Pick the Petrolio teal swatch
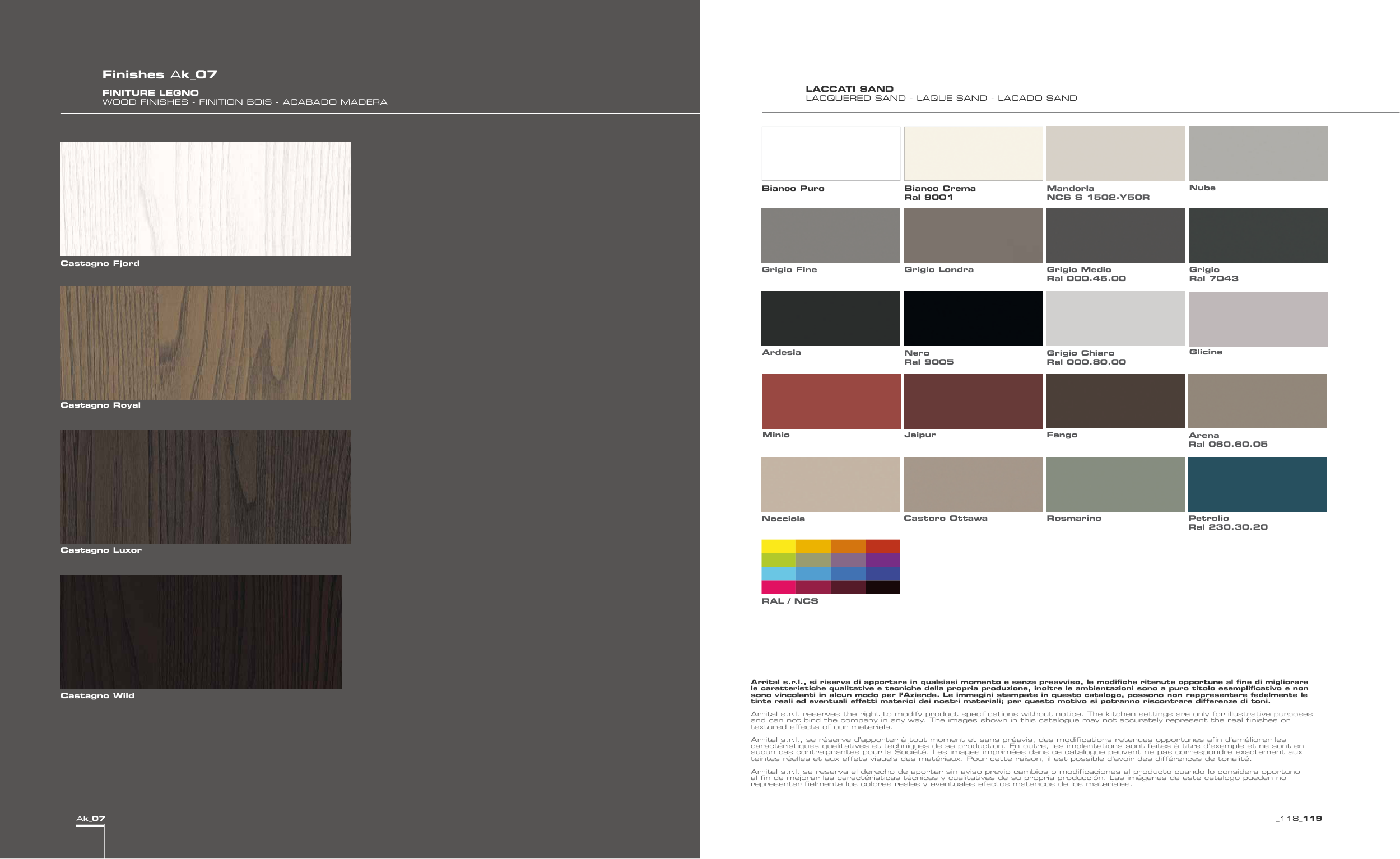 coord(1257,484)
